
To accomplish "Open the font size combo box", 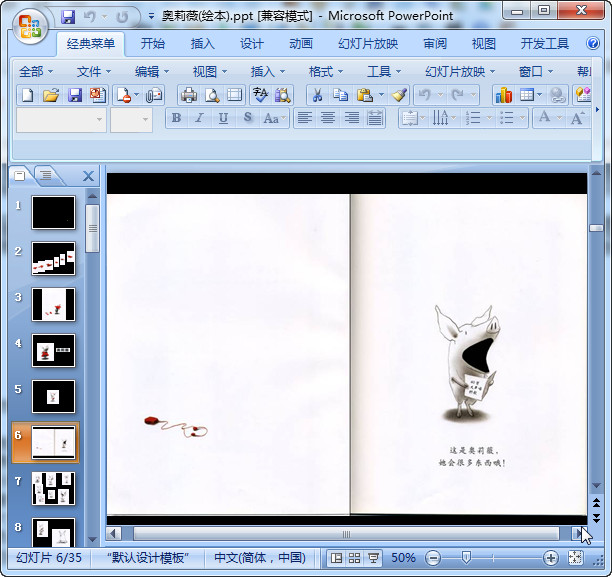I will pos(131,120).
